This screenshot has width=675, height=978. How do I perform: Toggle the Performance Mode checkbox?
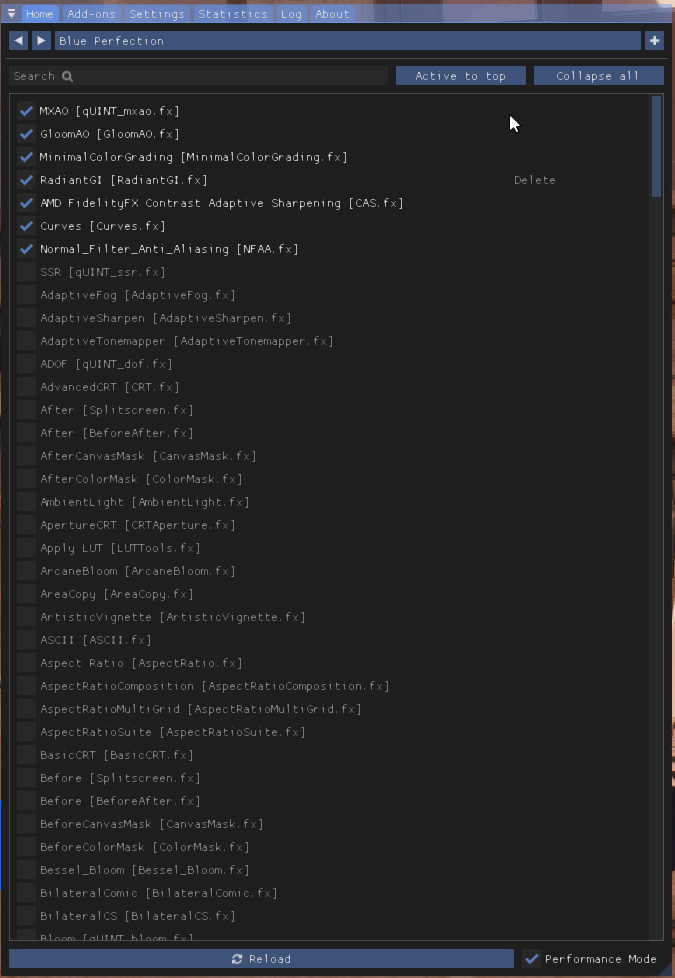532,959
